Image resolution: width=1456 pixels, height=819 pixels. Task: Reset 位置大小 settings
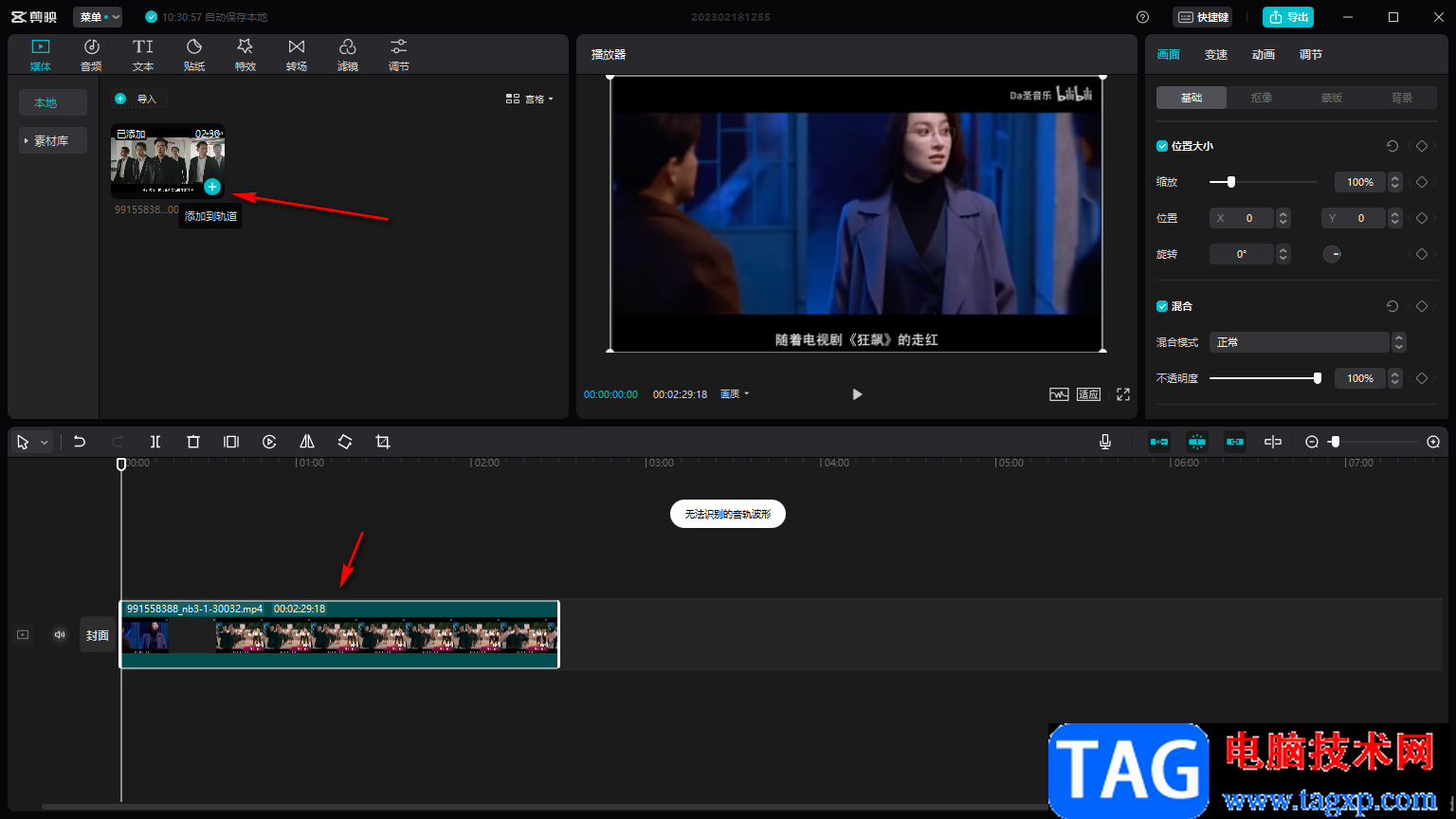click(1392, 146)
